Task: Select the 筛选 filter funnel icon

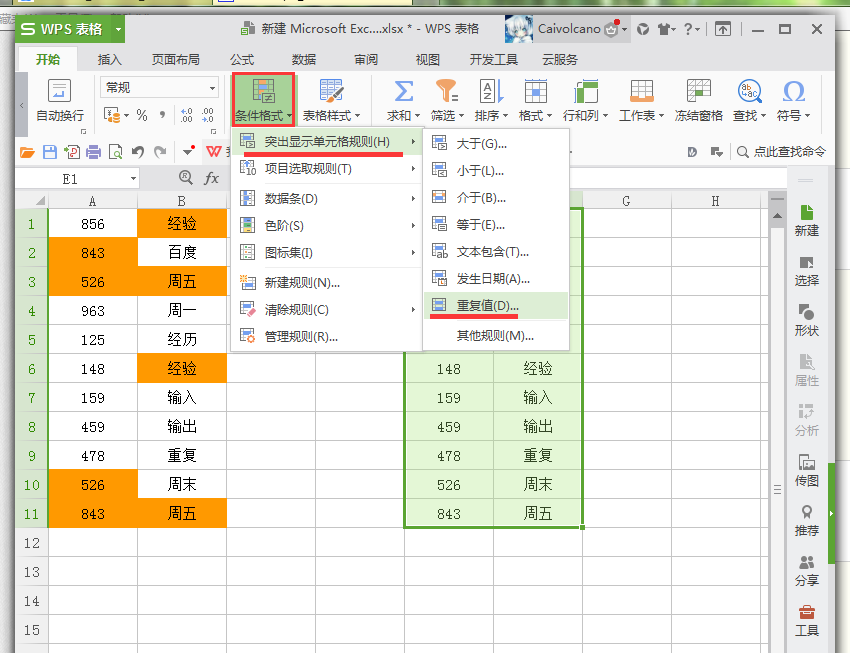Action: click(x=447, y=91)
